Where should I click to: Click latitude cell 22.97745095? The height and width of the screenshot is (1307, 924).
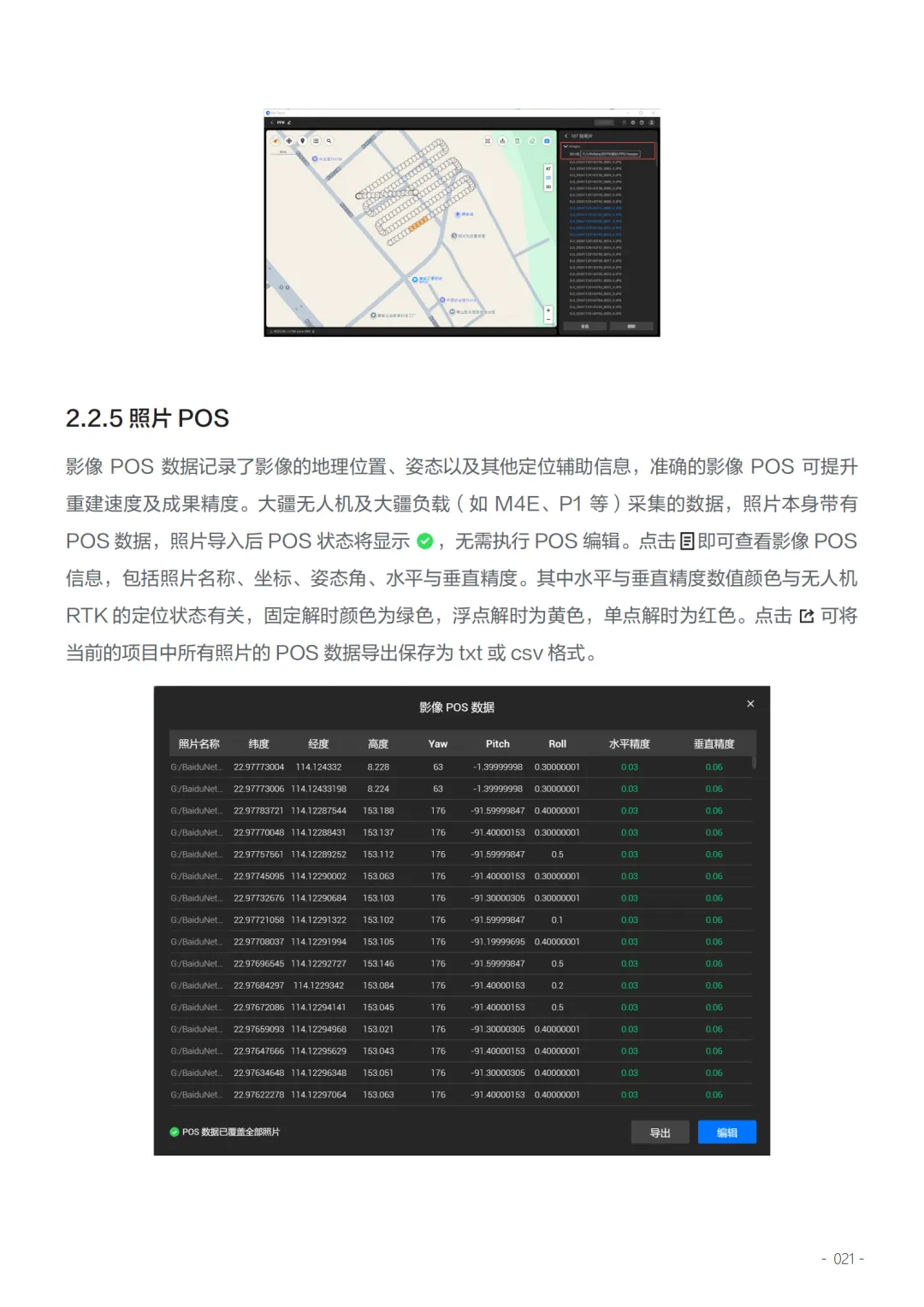point(258,876)
